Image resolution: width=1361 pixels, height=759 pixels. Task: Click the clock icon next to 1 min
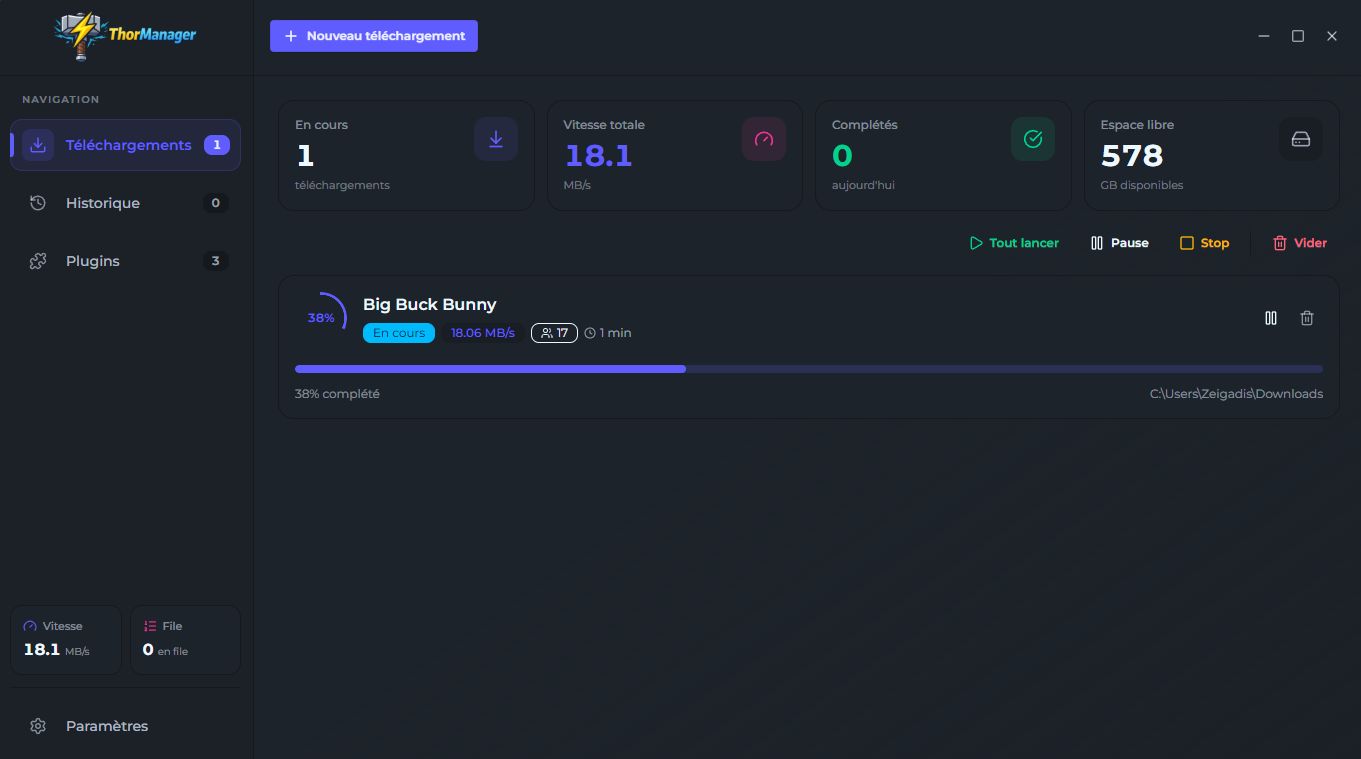pyautogui.click(x=590, y=333)
